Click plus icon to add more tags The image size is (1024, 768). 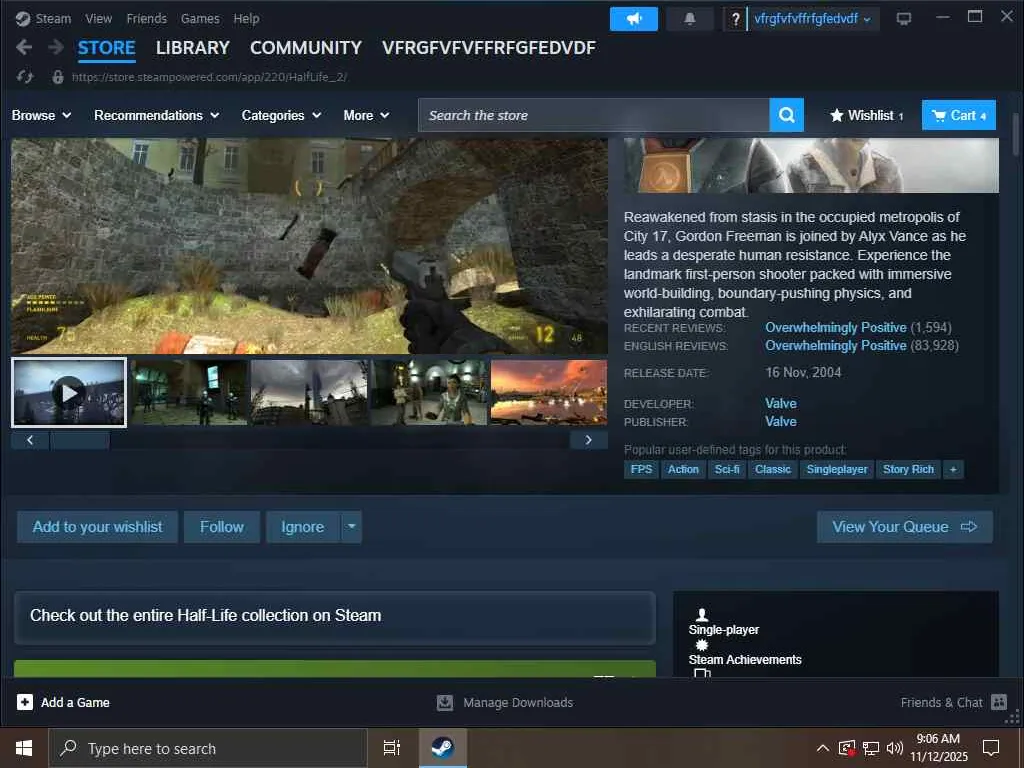coord(953,470)
